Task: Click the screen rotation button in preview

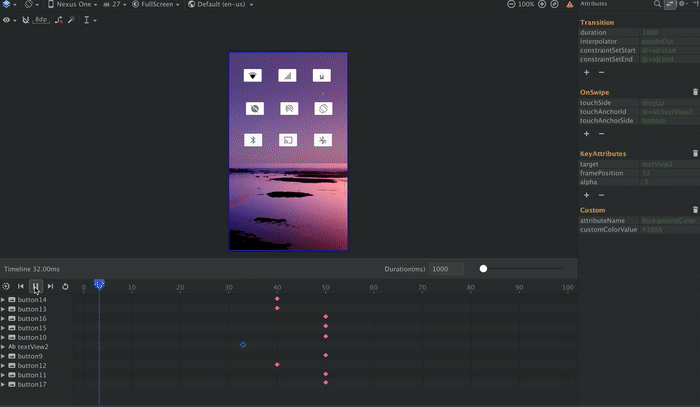Action: (323, 108)
